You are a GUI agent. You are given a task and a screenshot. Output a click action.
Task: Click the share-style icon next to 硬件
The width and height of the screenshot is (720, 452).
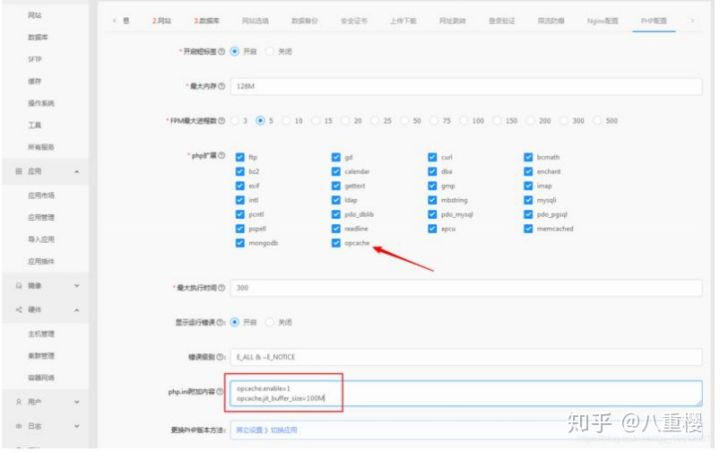[x=19, y=310]
